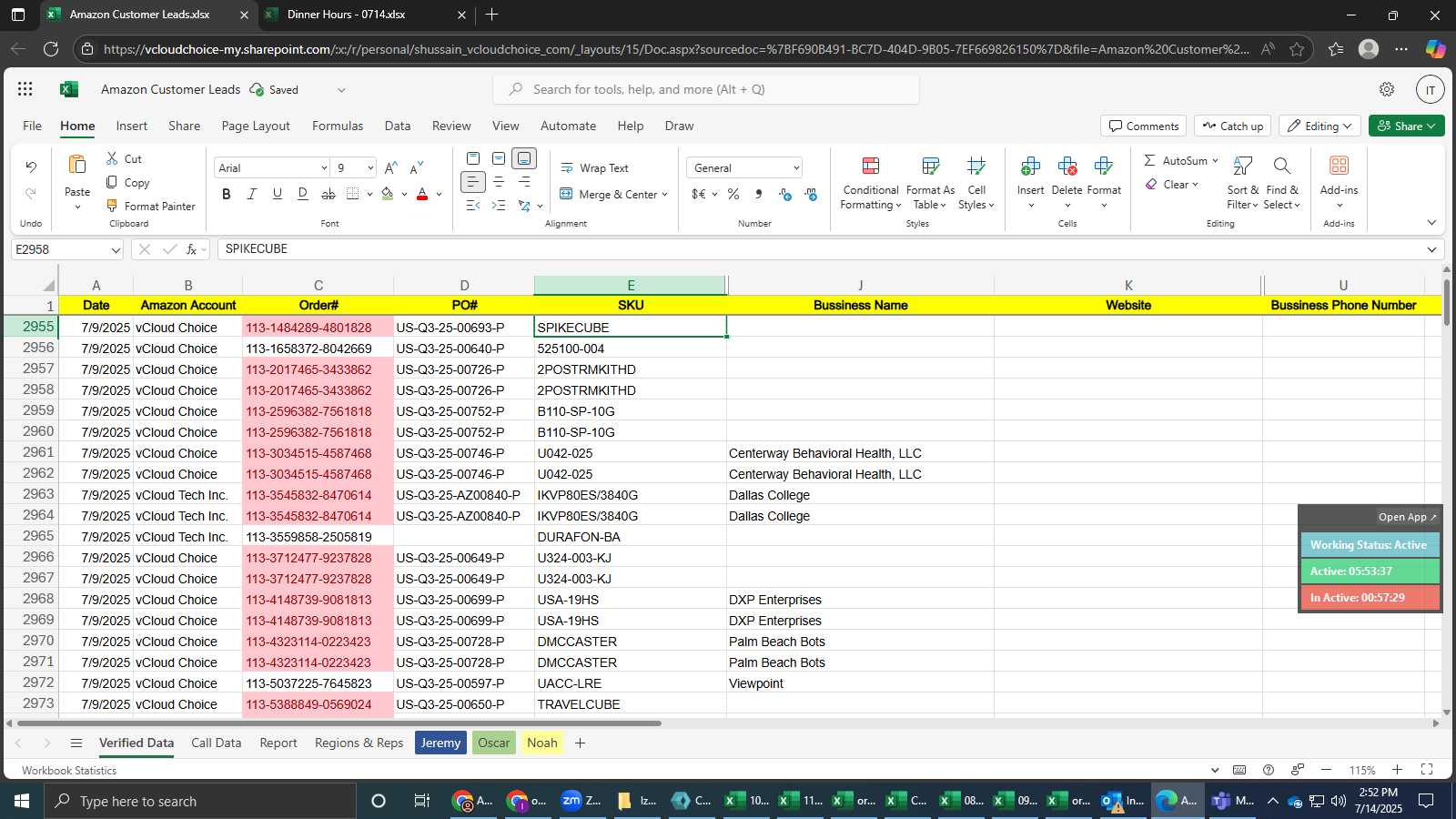This screenshot has height=819, width=1456.
Task: Switch to the Regions & Reps sheet
Action: click(x=359, y=743)
